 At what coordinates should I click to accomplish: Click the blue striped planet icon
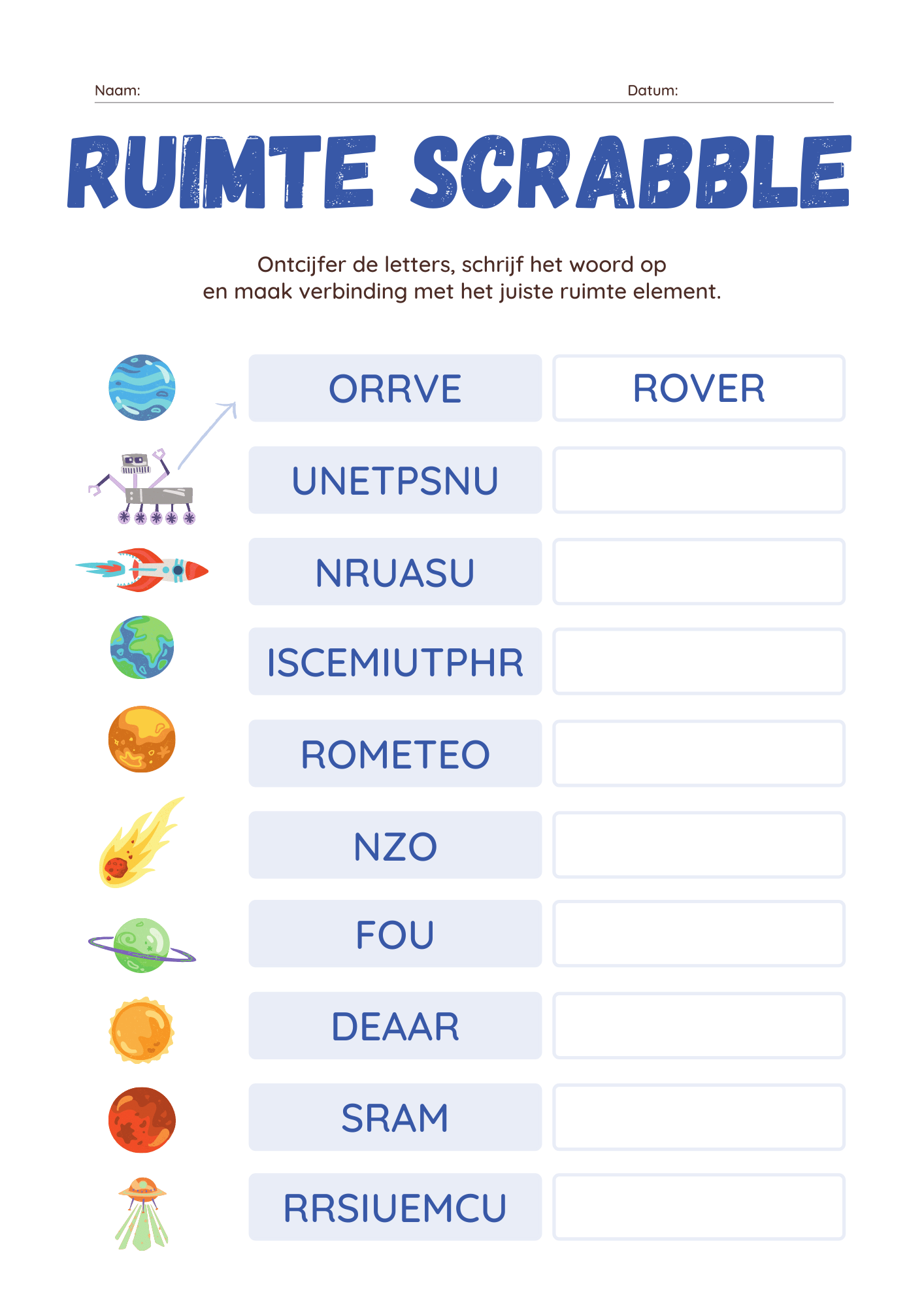coord(142,388)
